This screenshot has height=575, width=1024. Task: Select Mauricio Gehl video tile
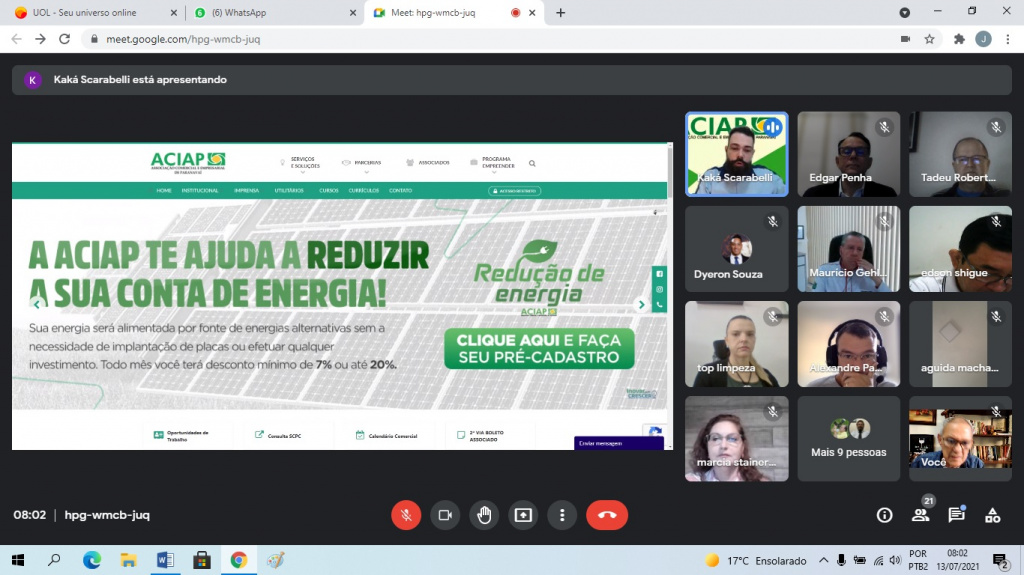848,249
